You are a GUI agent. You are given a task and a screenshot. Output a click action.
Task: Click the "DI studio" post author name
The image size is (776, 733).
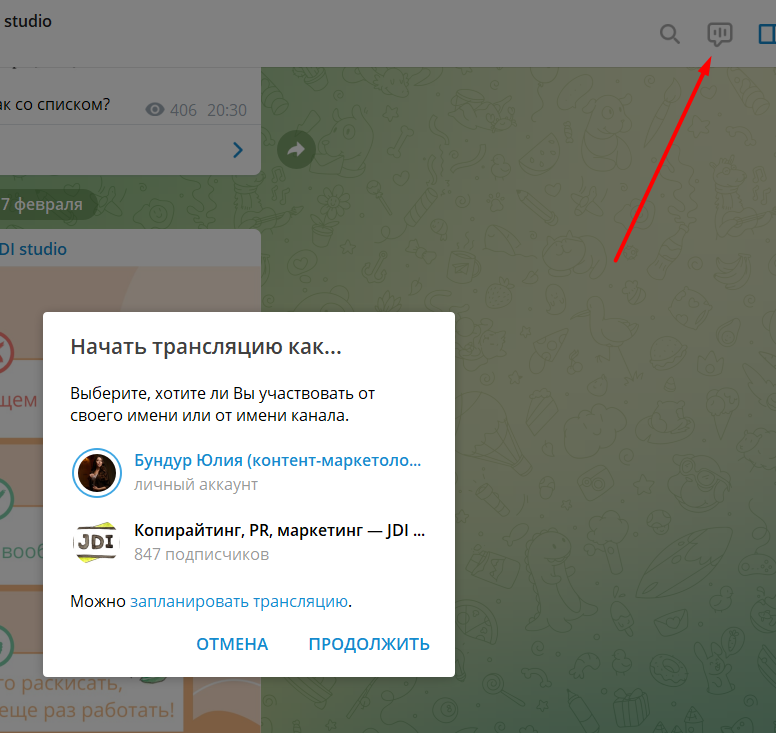pos(33,248)
